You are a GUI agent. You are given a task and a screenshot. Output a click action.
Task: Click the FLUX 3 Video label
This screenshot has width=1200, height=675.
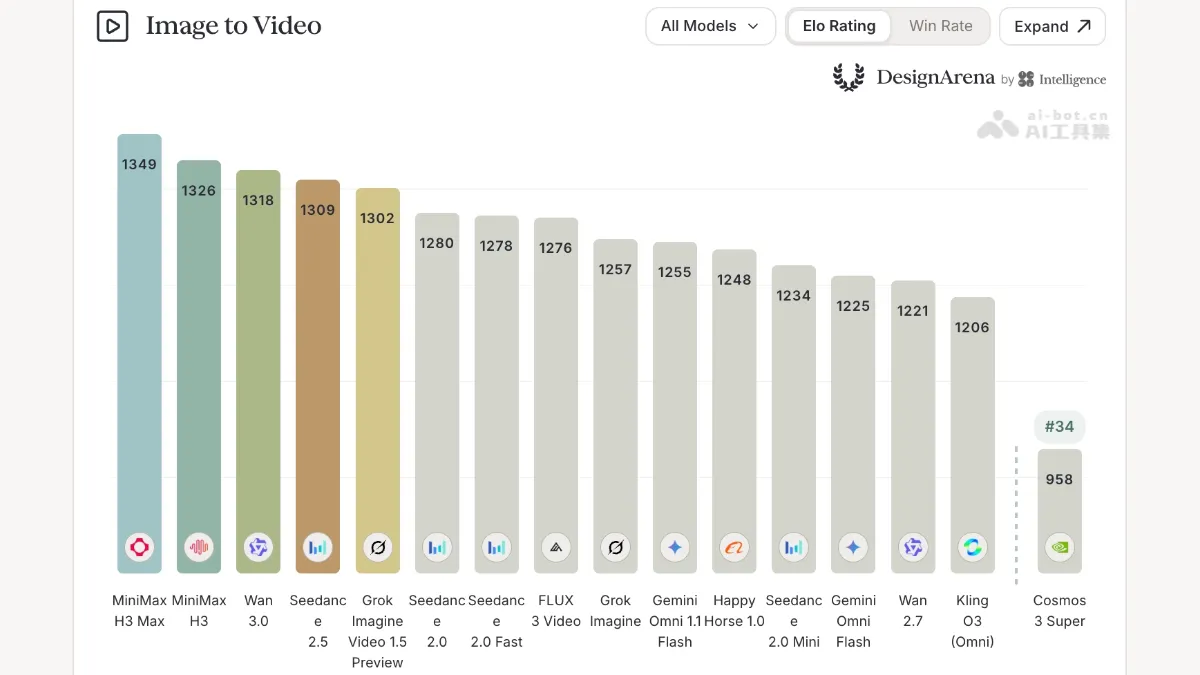(556, 611)
